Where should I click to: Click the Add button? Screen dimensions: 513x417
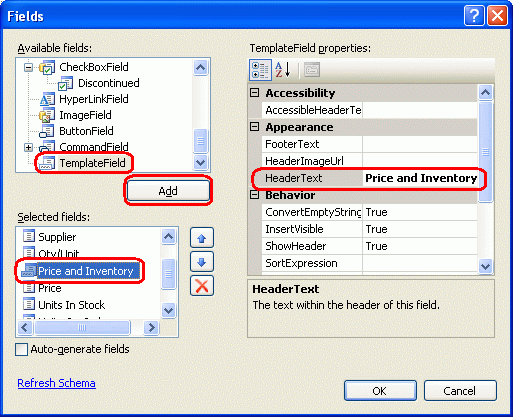click(168, 191)
